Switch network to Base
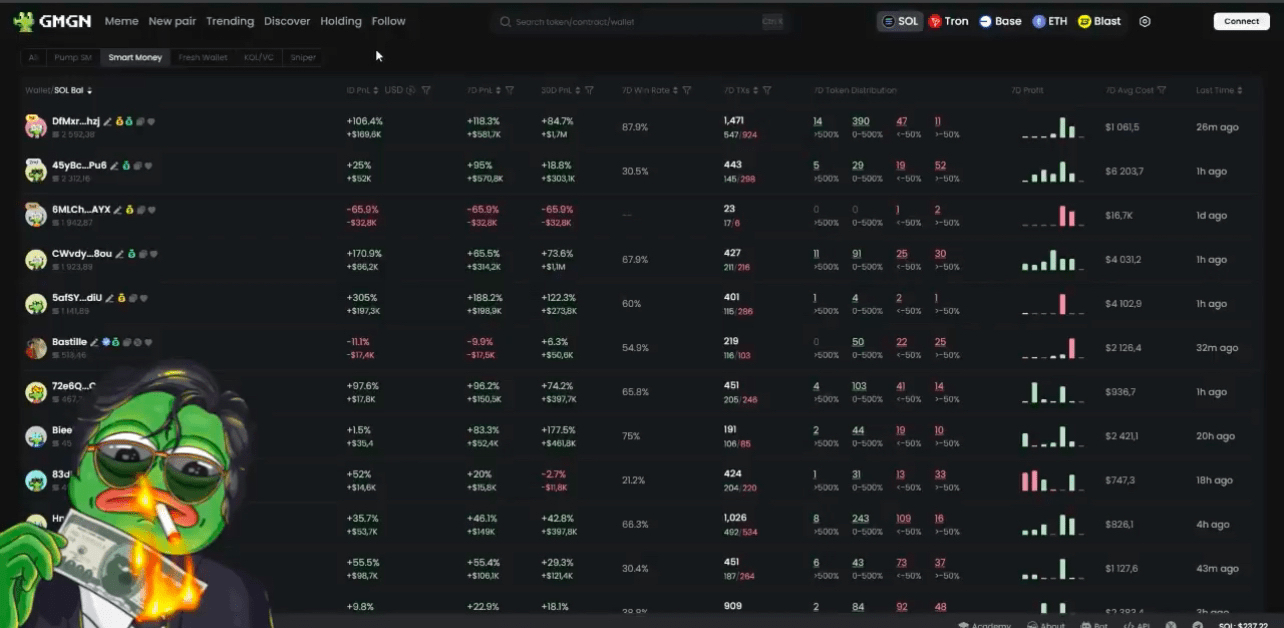Screen dimensions: 1284x628 (x=1000, y=21)
